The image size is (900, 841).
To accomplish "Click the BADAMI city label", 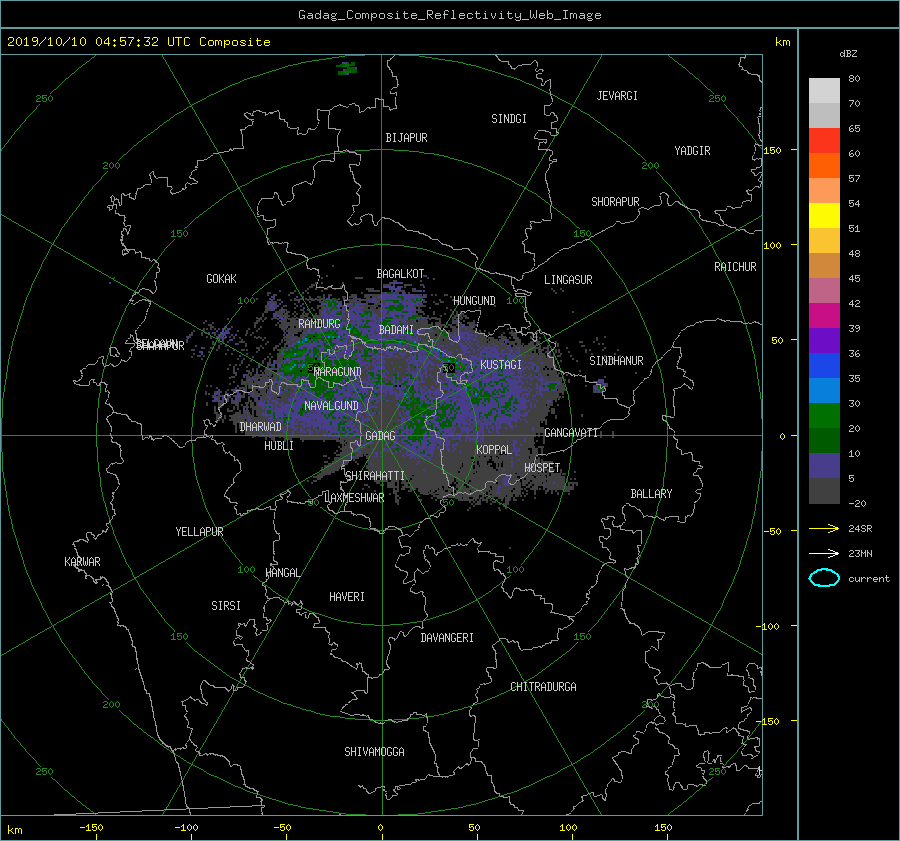I will [395, 330].
